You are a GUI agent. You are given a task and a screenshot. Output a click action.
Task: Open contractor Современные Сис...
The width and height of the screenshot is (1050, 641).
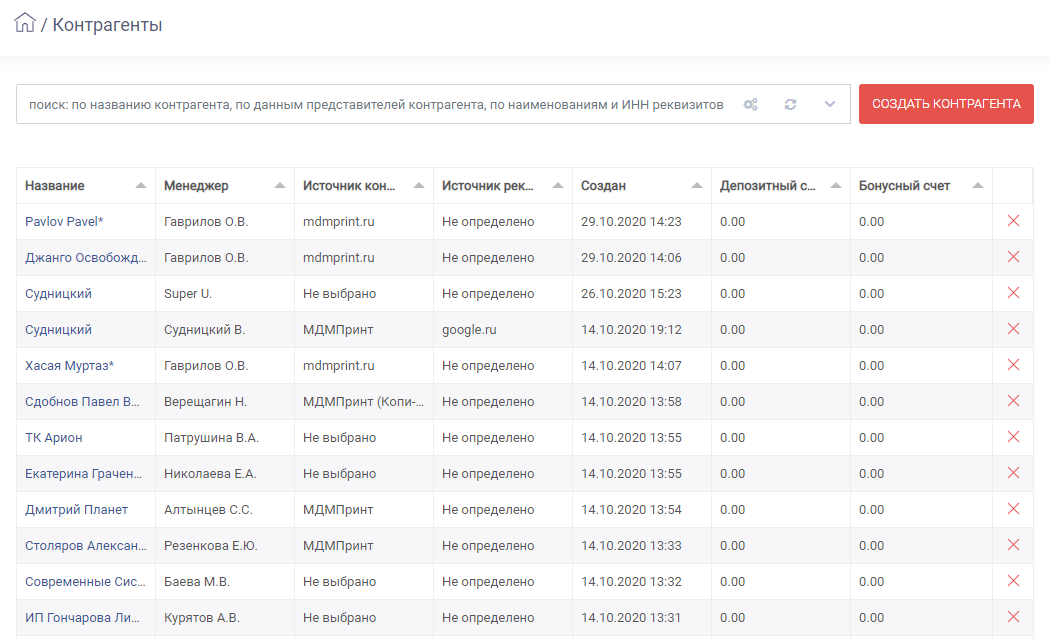pyautogui.click(x=85, y=582)
